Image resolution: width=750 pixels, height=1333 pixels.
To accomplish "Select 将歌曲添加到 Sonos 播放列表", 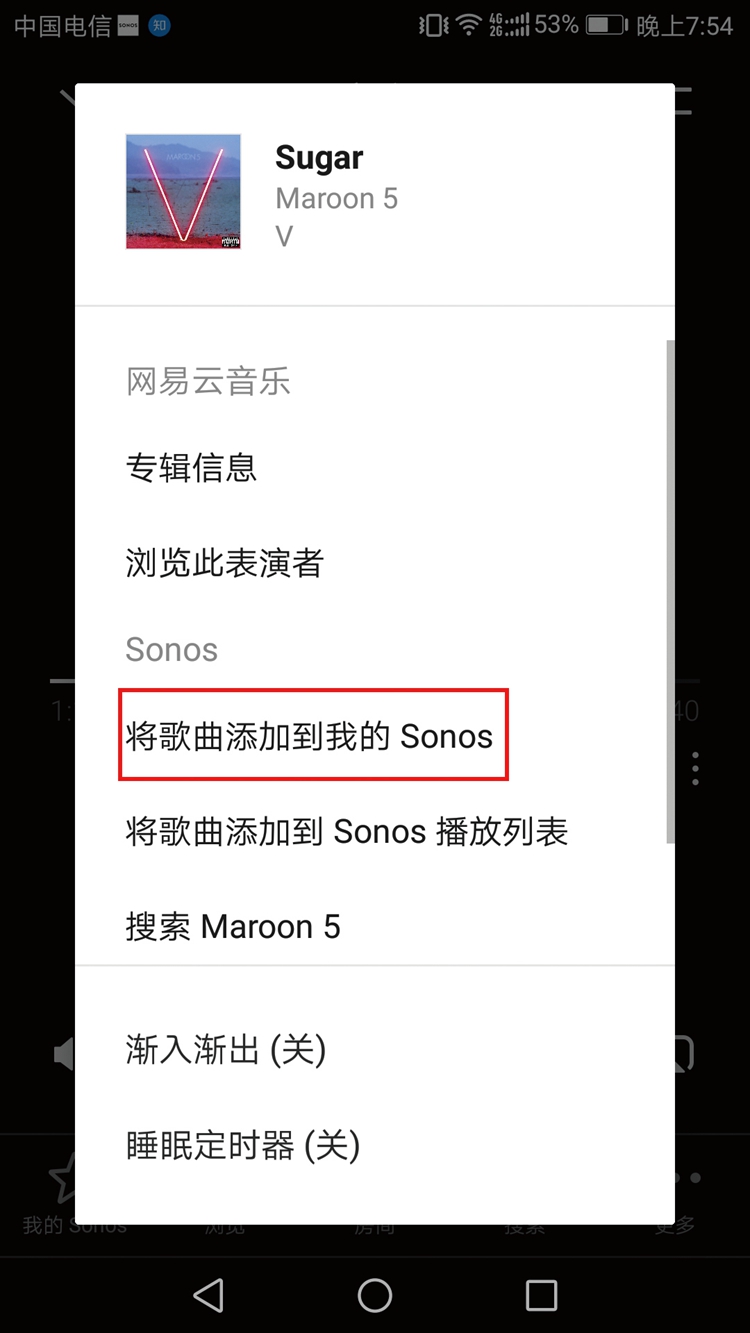I will click(x=346, y=831).
